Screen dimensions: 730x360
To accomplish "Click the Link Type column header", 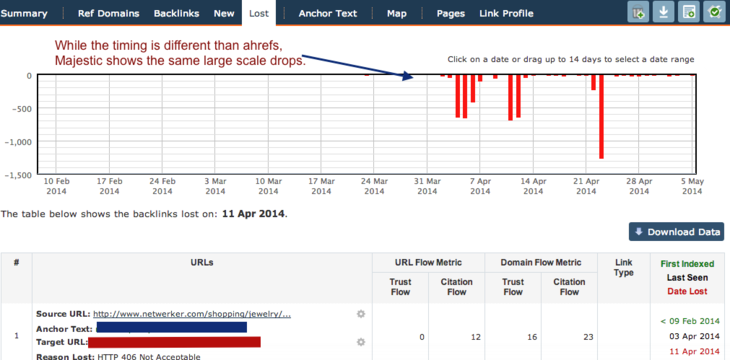I will click(x=623, y=267).
